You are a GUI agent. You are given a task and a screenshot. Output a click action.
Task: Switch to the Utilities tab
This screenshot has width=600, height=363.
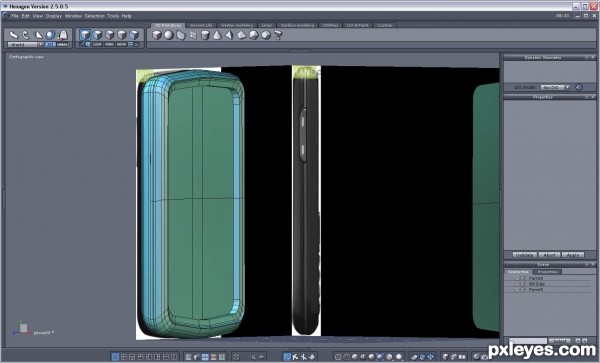(x=330, y=25)
